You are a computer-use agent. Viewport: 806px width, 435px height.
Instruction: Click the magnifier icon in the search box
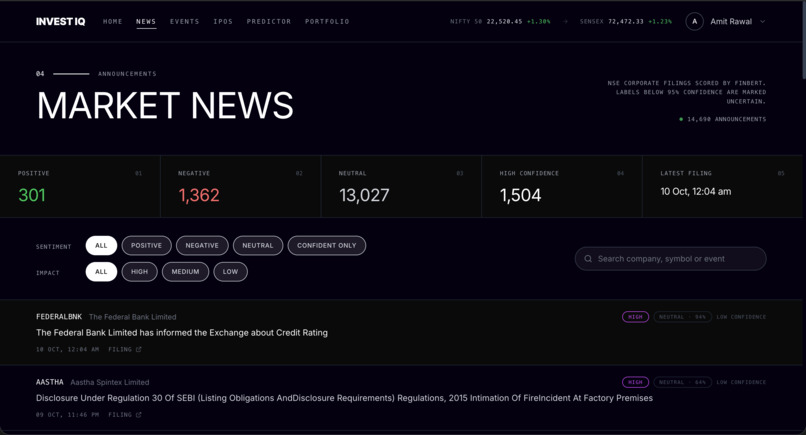pos(588,259)
